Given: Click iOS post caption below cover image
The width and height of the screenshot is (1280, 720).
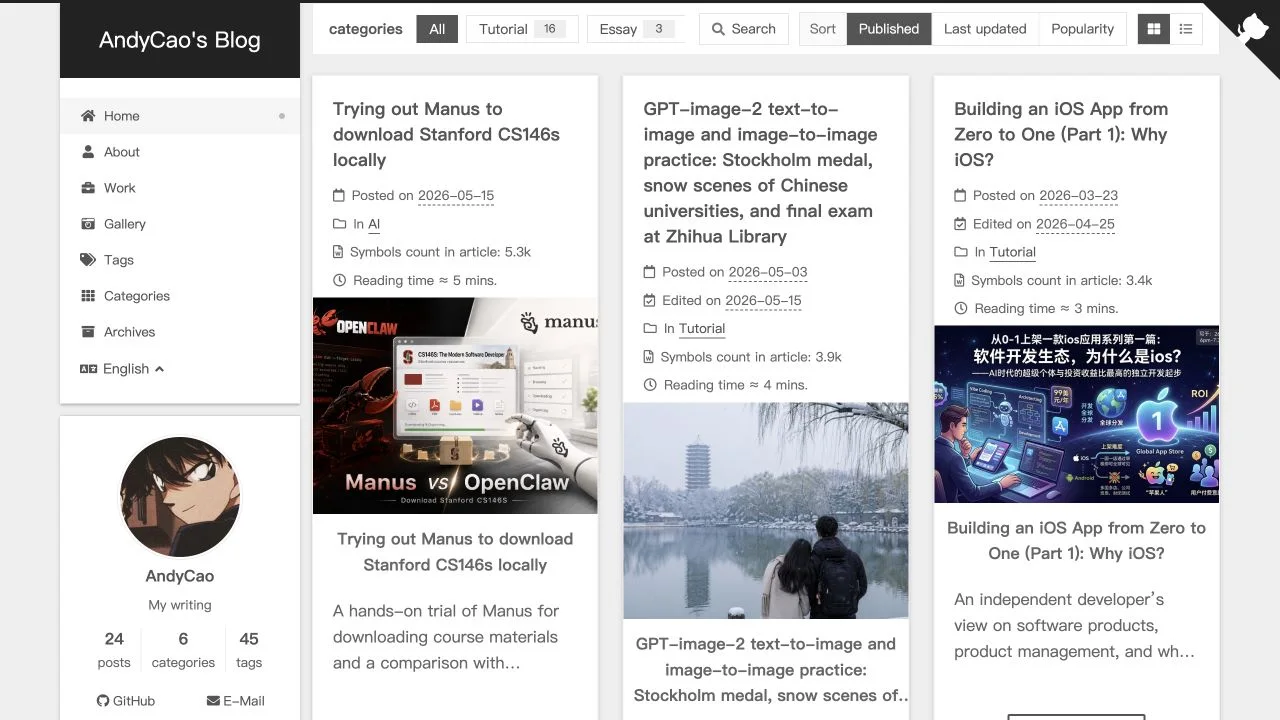Looking at the screenshot, I should pos(1077,541).
